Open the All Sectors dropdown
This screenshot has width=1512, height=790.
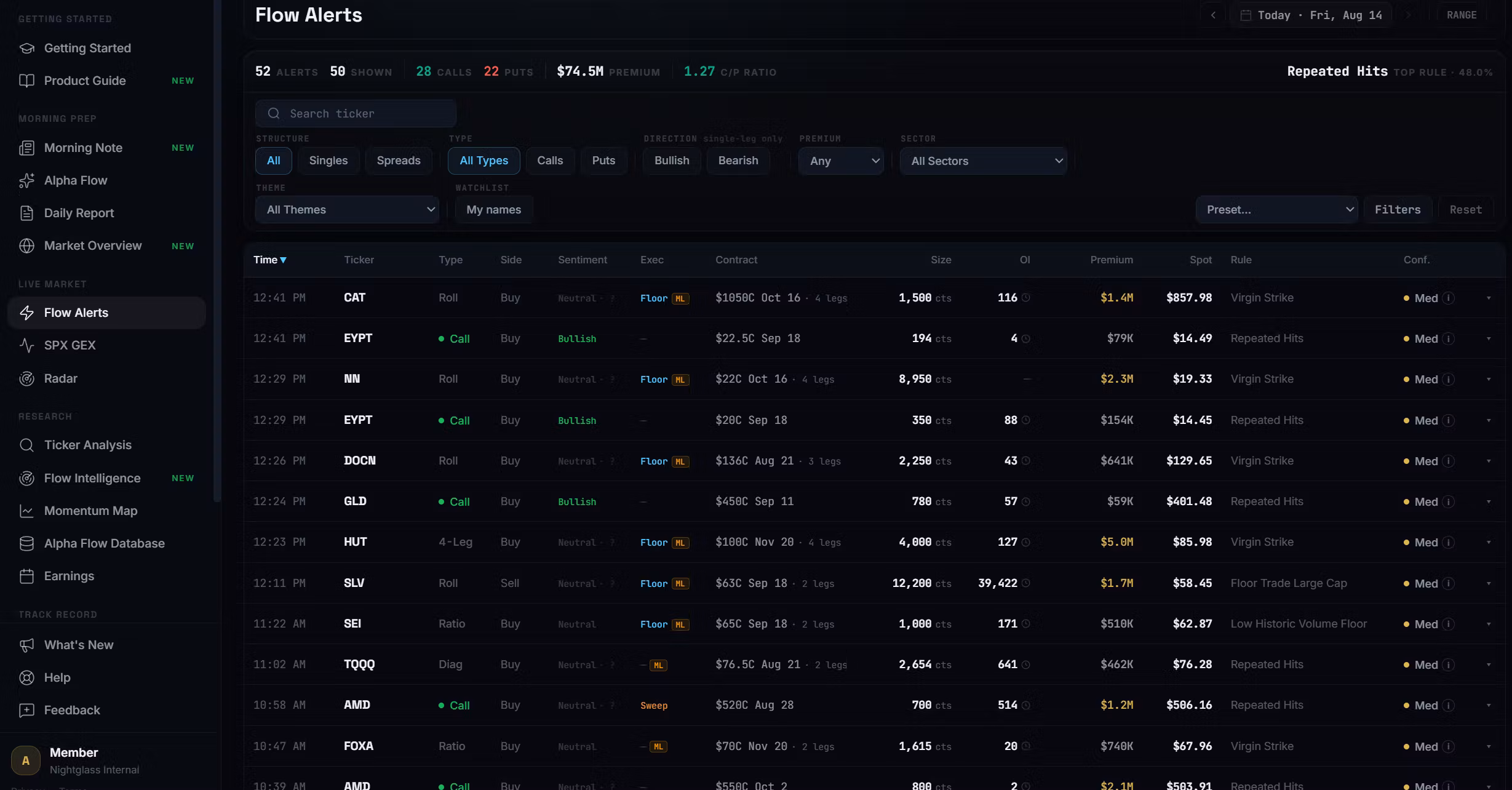pos(984,161)
